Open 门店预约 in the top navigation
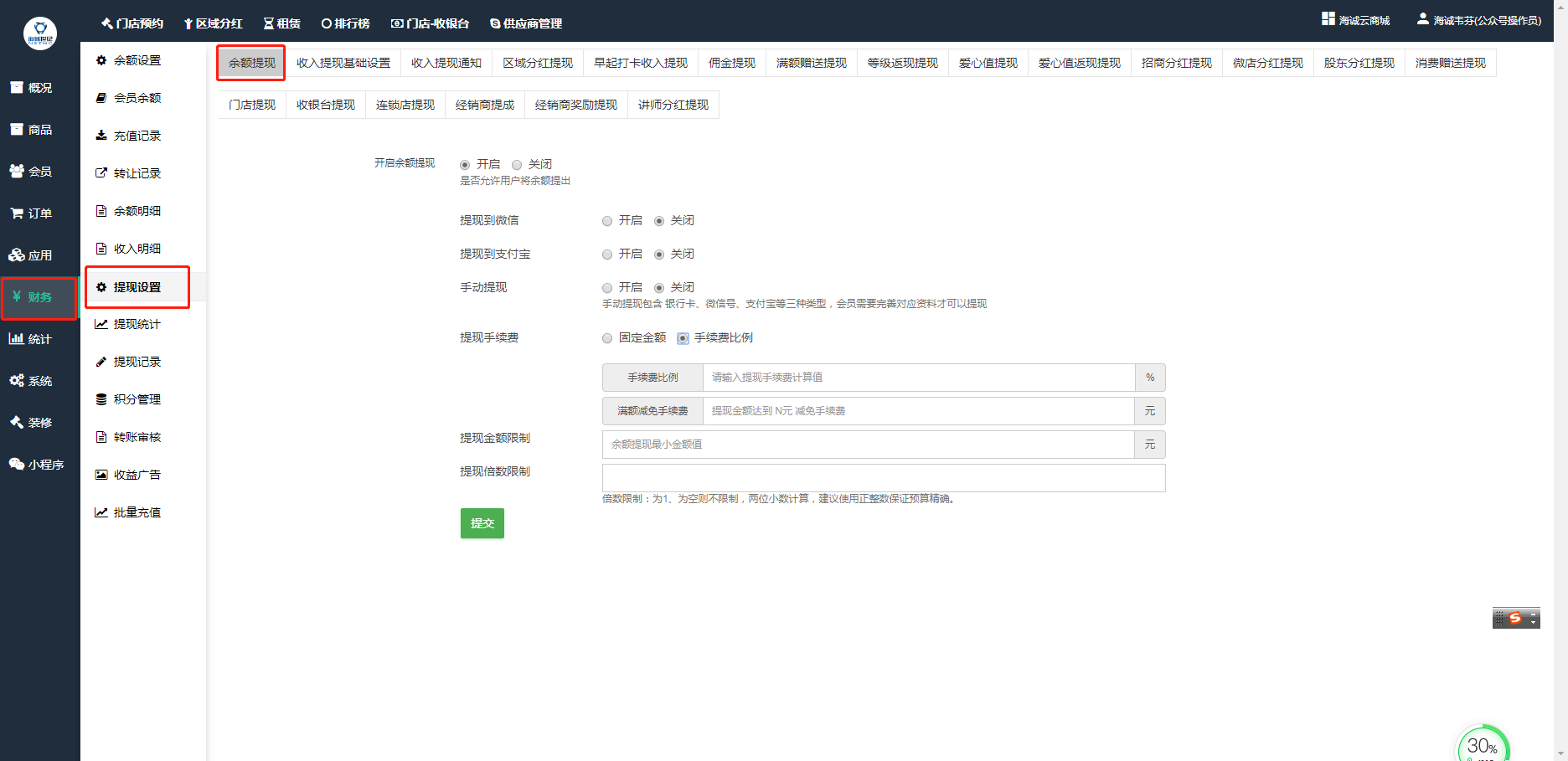 point(132,23)
